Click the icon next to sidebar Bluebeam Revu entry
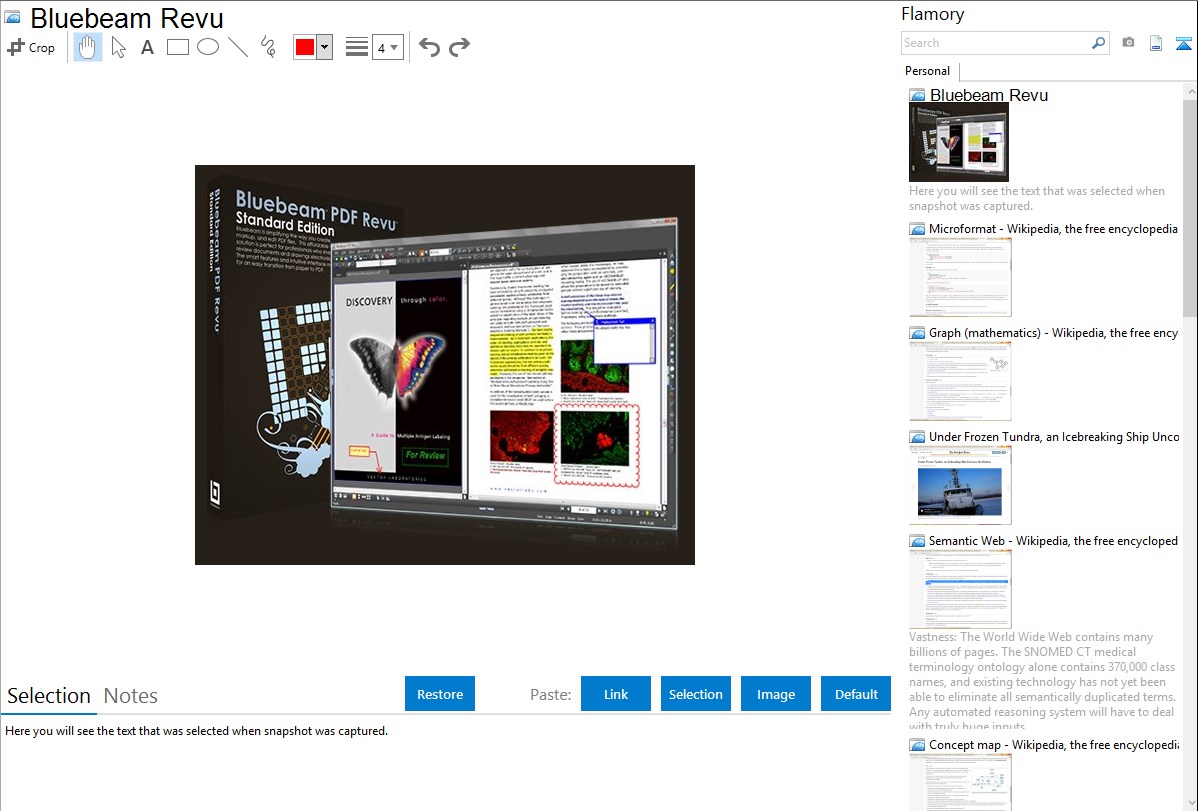1198x811 pixels. [x=917, y=95]
